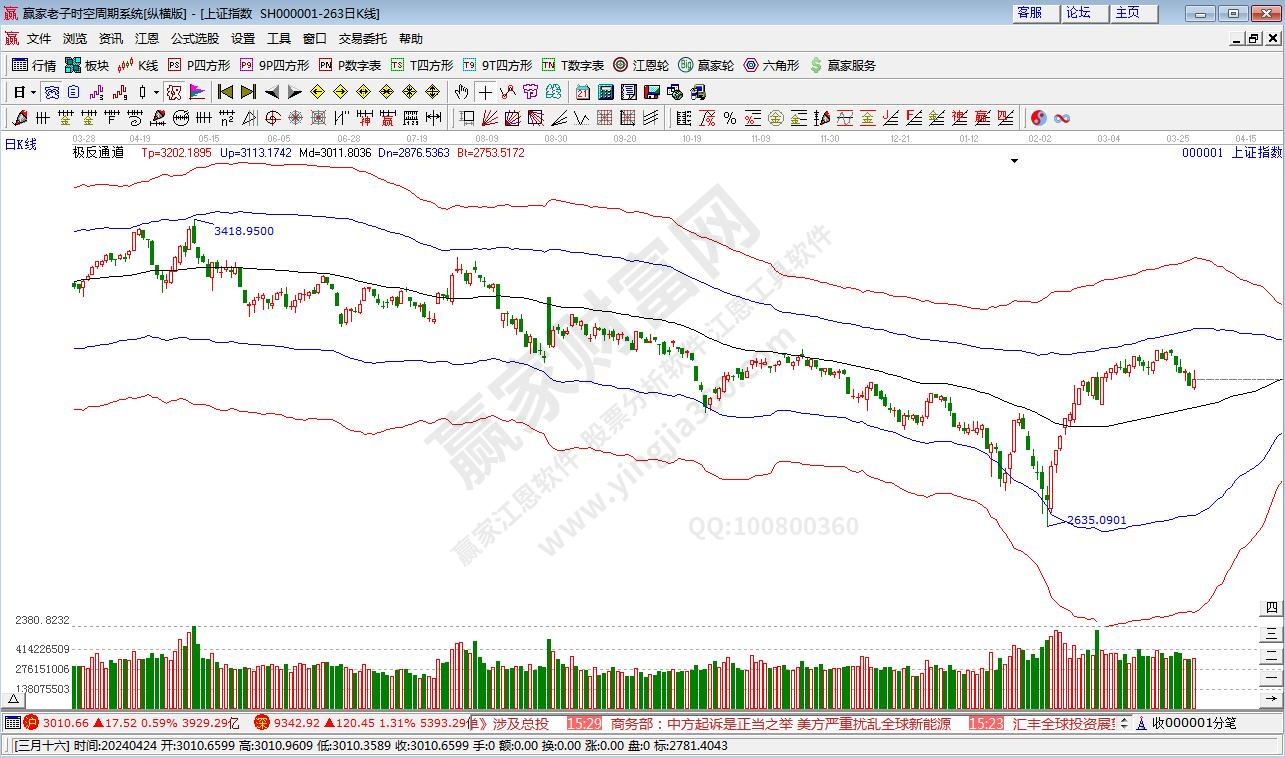1285x758 pixels.
Task: Click the 客服 button in title bar
Action: point(1029,13)
